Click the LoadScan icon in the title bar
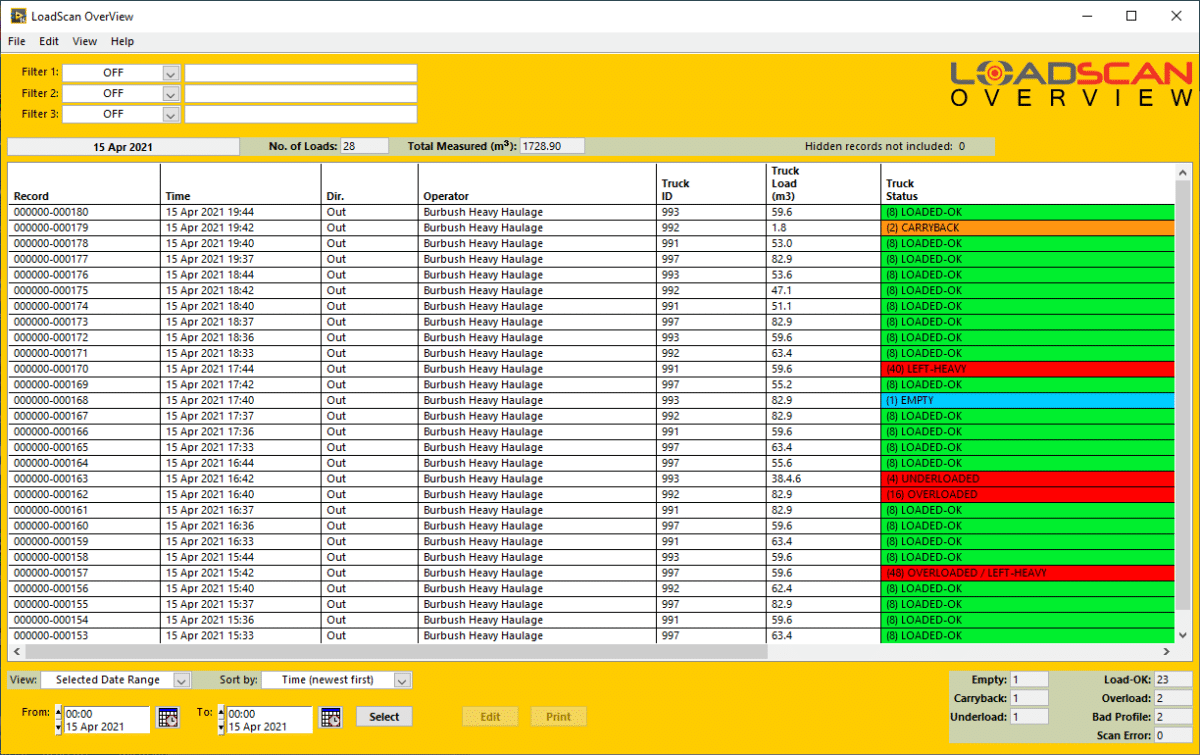The image size is (1200, 755). pyautogui.click(x=14, y=16)
